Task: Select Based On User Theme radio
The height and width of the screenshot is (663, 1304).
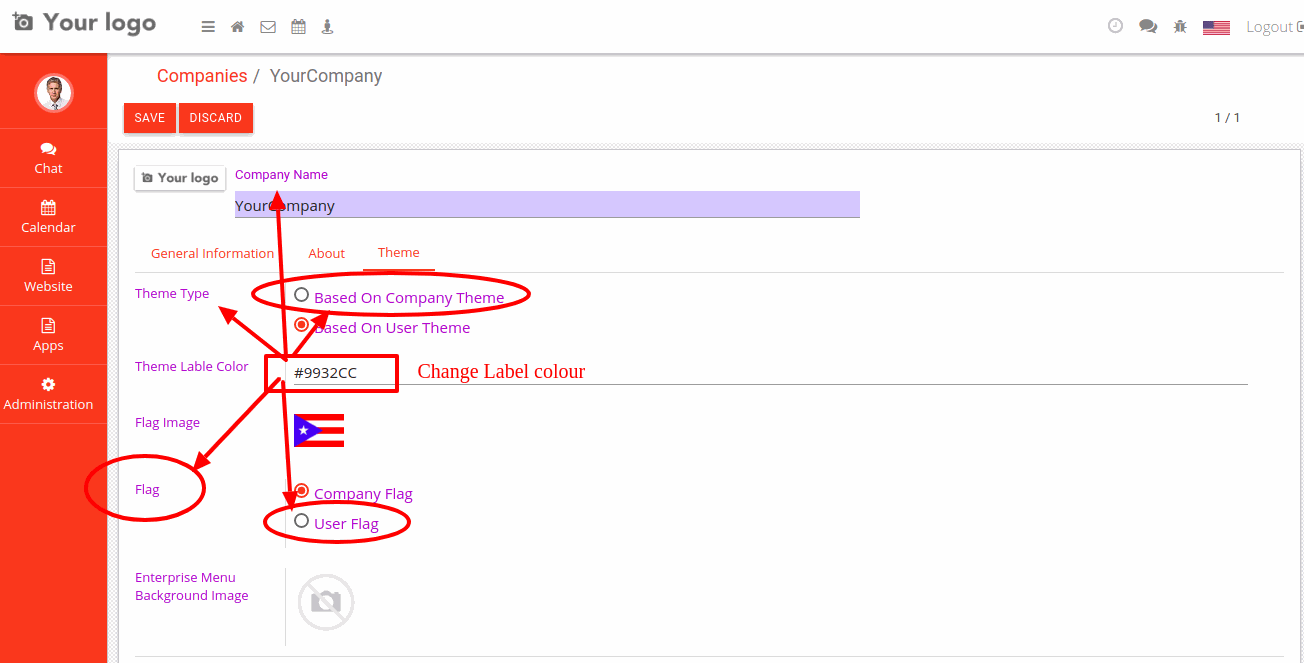Action: [302, 325]
